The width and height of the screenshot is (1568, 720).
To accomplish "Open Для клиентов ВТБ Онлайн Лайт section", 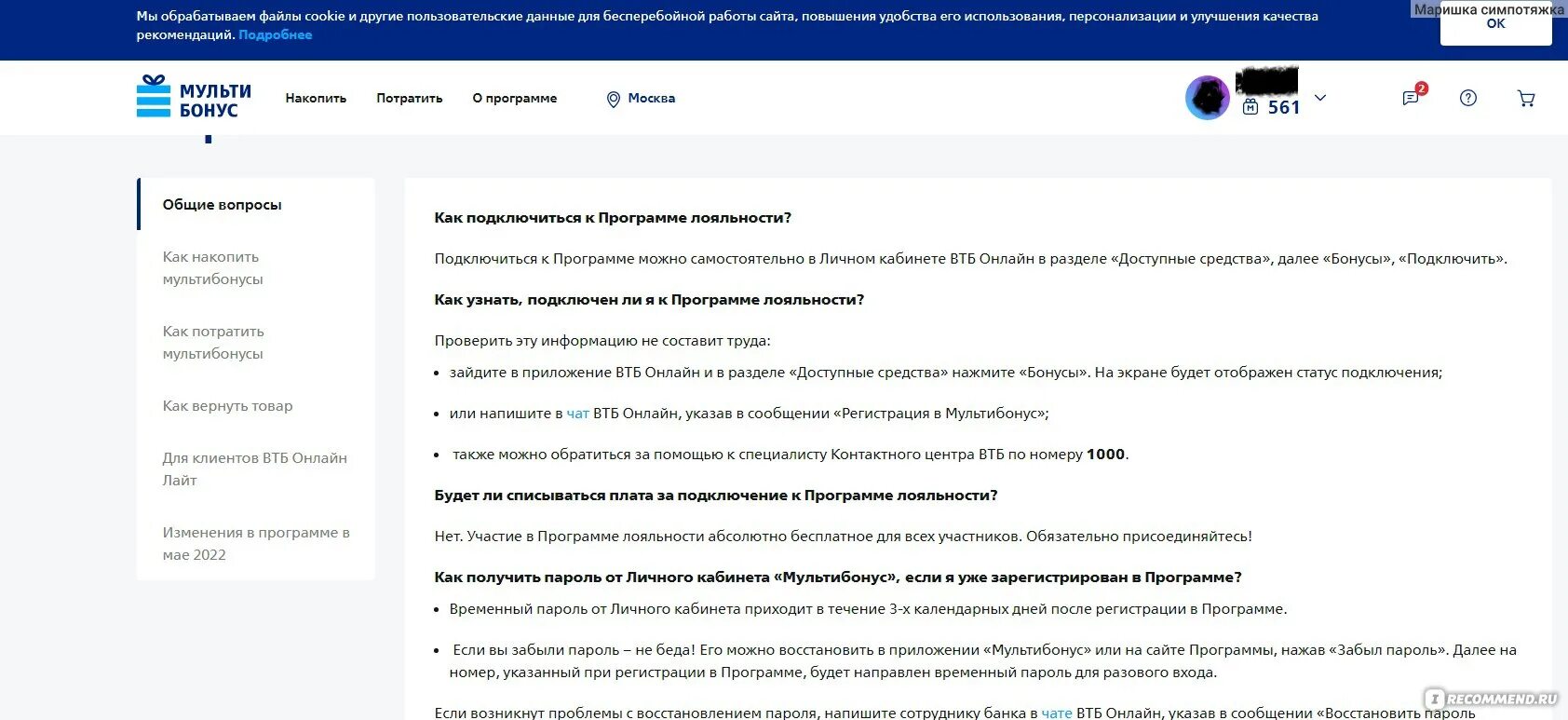I will click(x=256, y=469).
